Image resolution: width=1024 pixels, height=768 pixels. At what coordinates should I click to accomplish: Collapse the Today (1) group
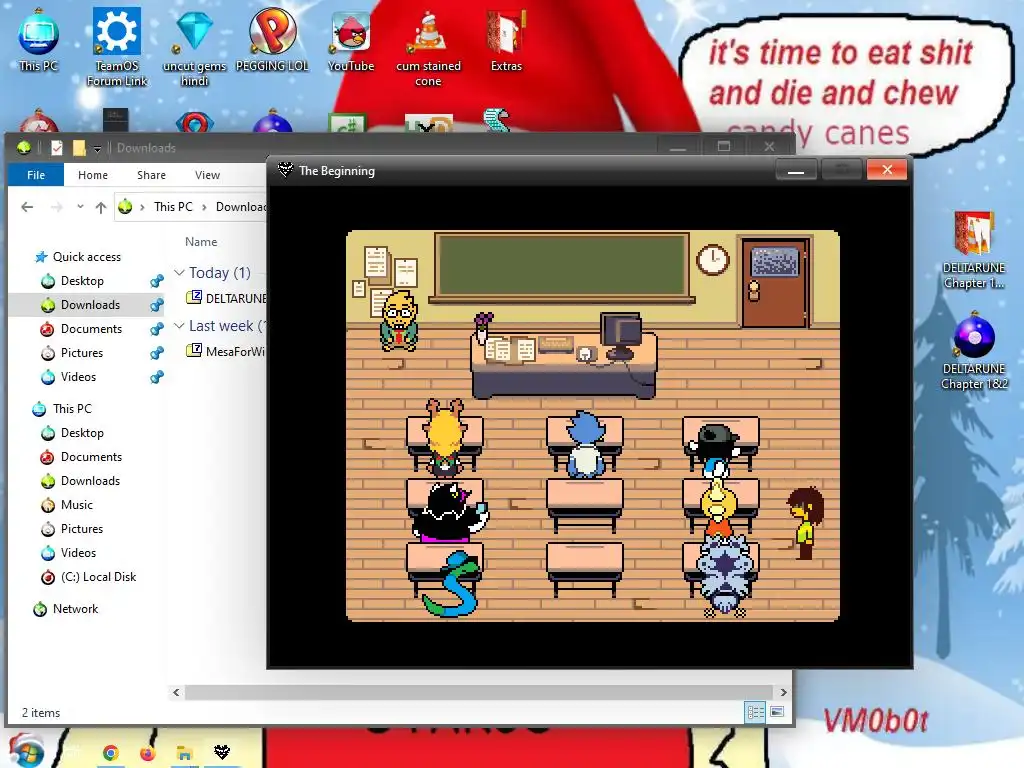[x=179, y=272]
